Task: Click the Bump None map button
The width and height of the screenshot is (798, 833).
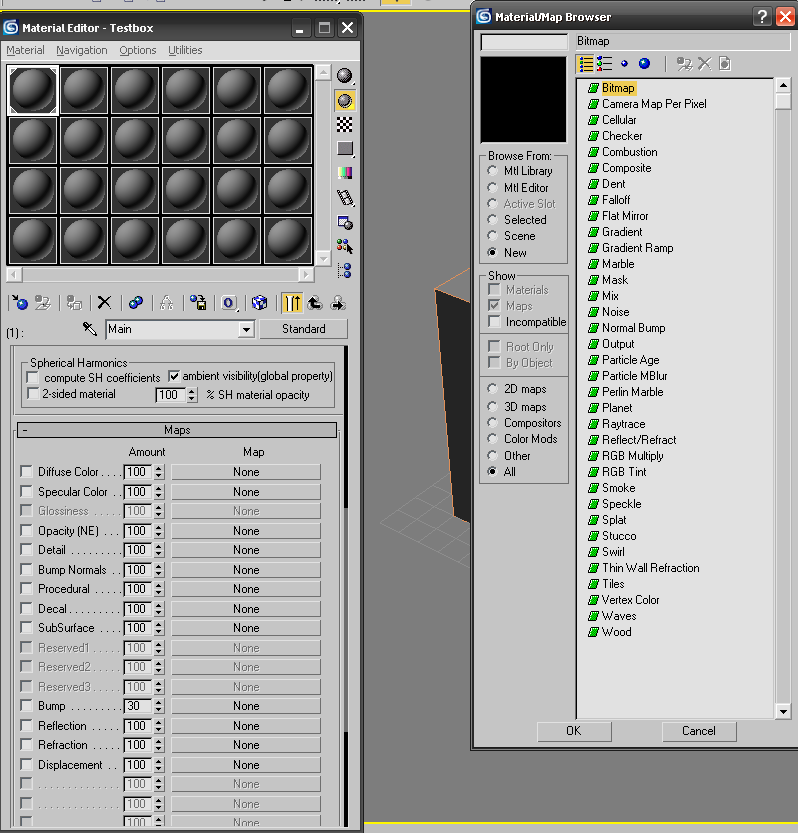Action: tap(246, 706)
